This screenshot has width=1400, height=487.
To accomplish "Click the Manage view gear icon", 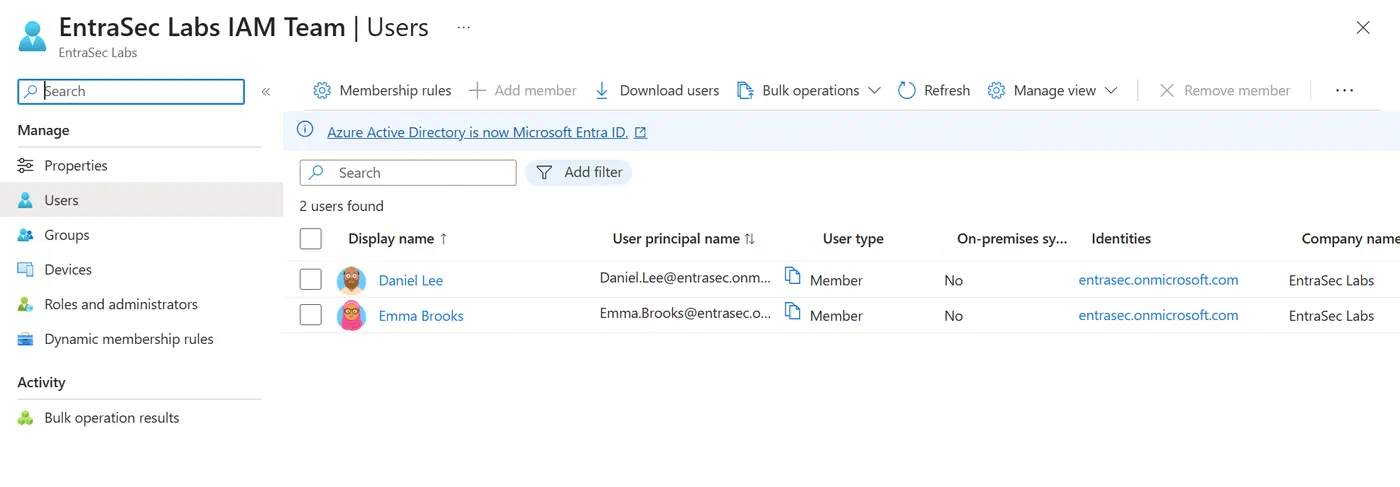I will (x=996, y=90).
